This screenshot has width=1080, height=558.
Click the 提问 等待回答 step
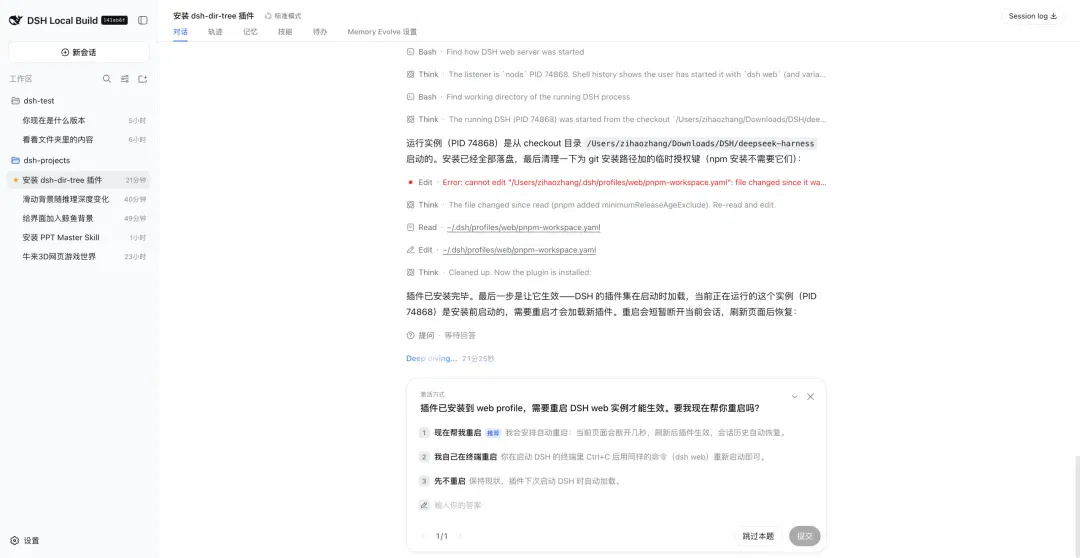point(441,335)
